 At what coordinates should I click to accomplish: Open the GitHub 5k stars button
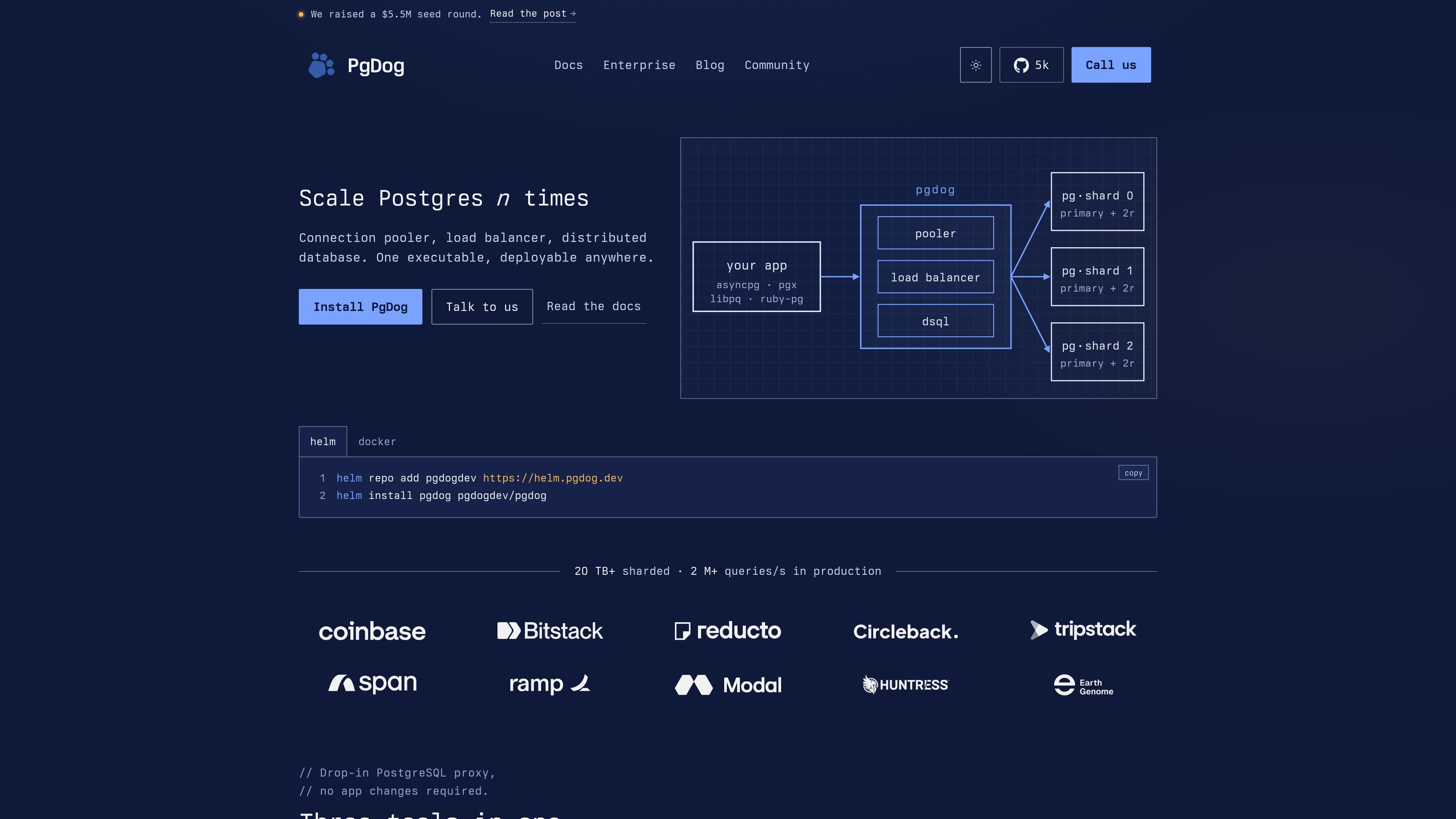[1031, 65]
